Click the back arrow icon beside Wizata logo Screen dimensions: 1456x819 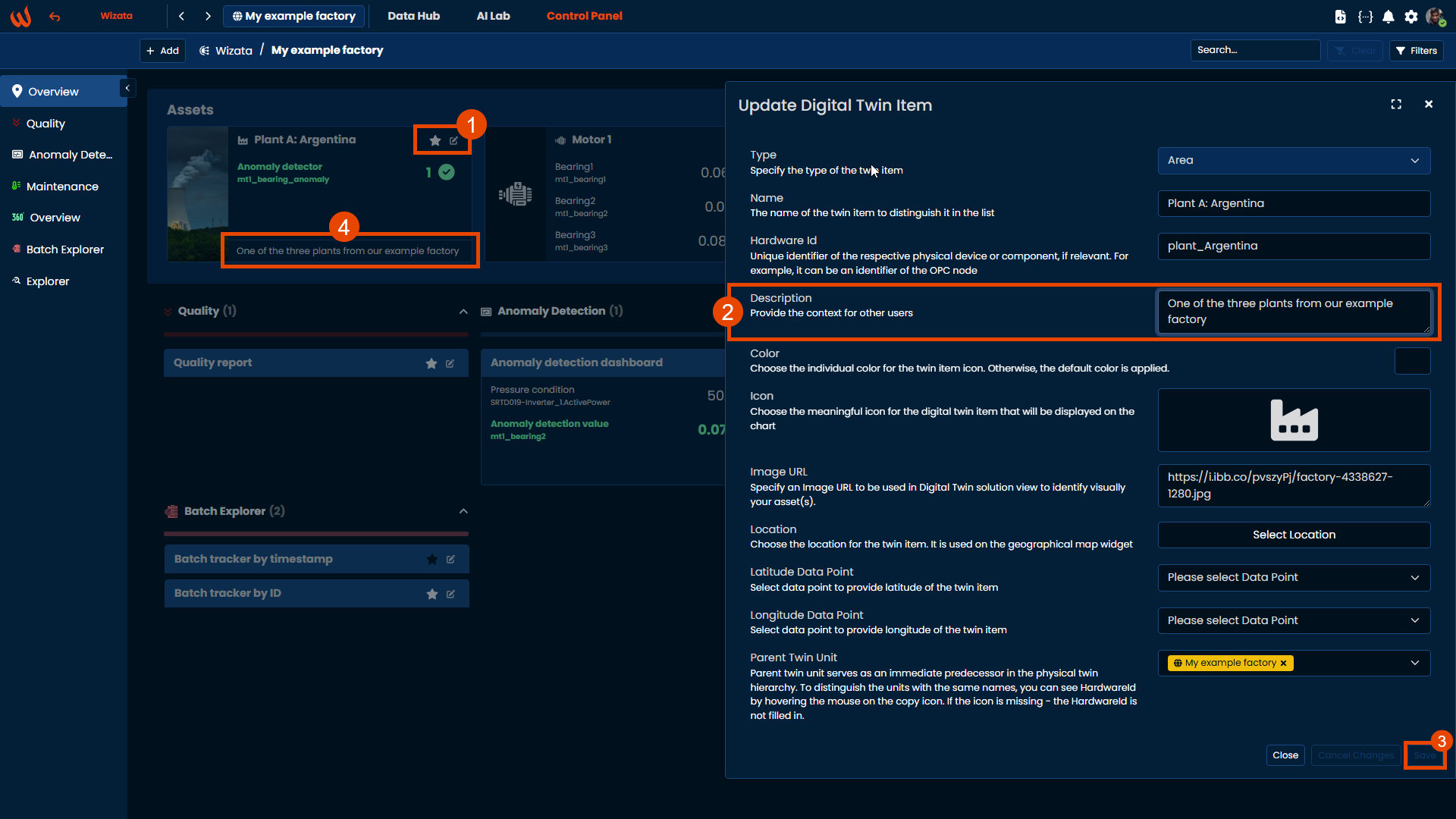coord(55,16)
